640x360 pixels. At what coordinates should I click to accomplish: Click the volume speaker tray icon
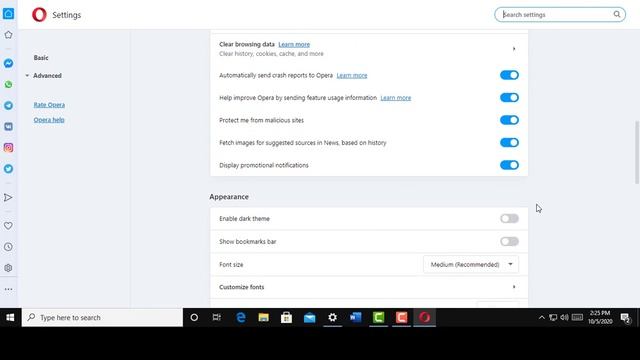(x=564, y=318)
